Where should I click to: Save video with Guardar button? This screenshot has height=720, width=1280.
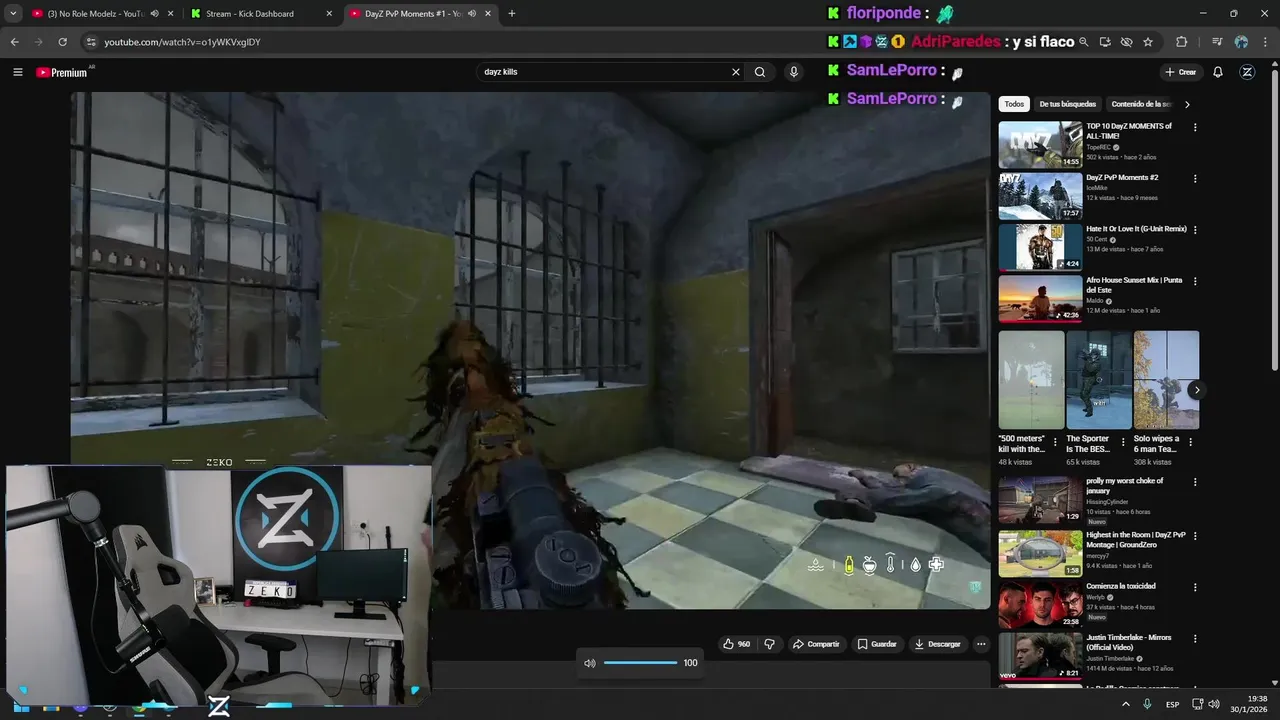pos(877,644)
